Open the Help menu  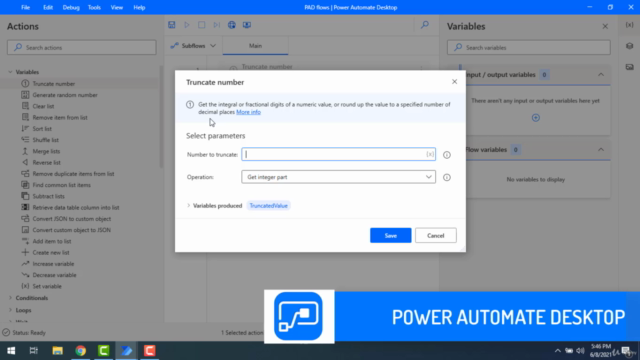pos(139,7)
